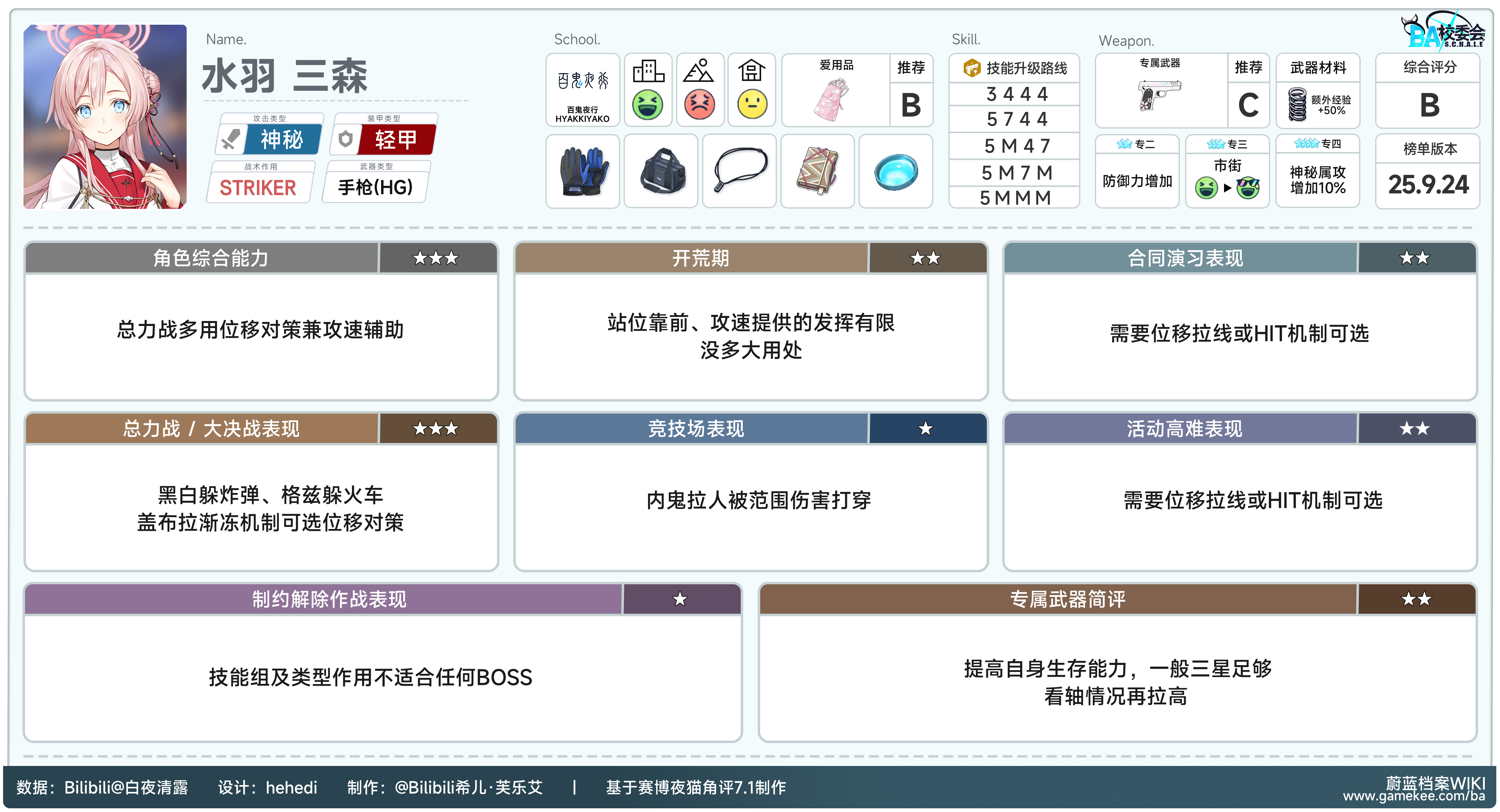Select the 竞技场表现 section header
This screenshot has width=1500, height=812.
pos(696,429)
